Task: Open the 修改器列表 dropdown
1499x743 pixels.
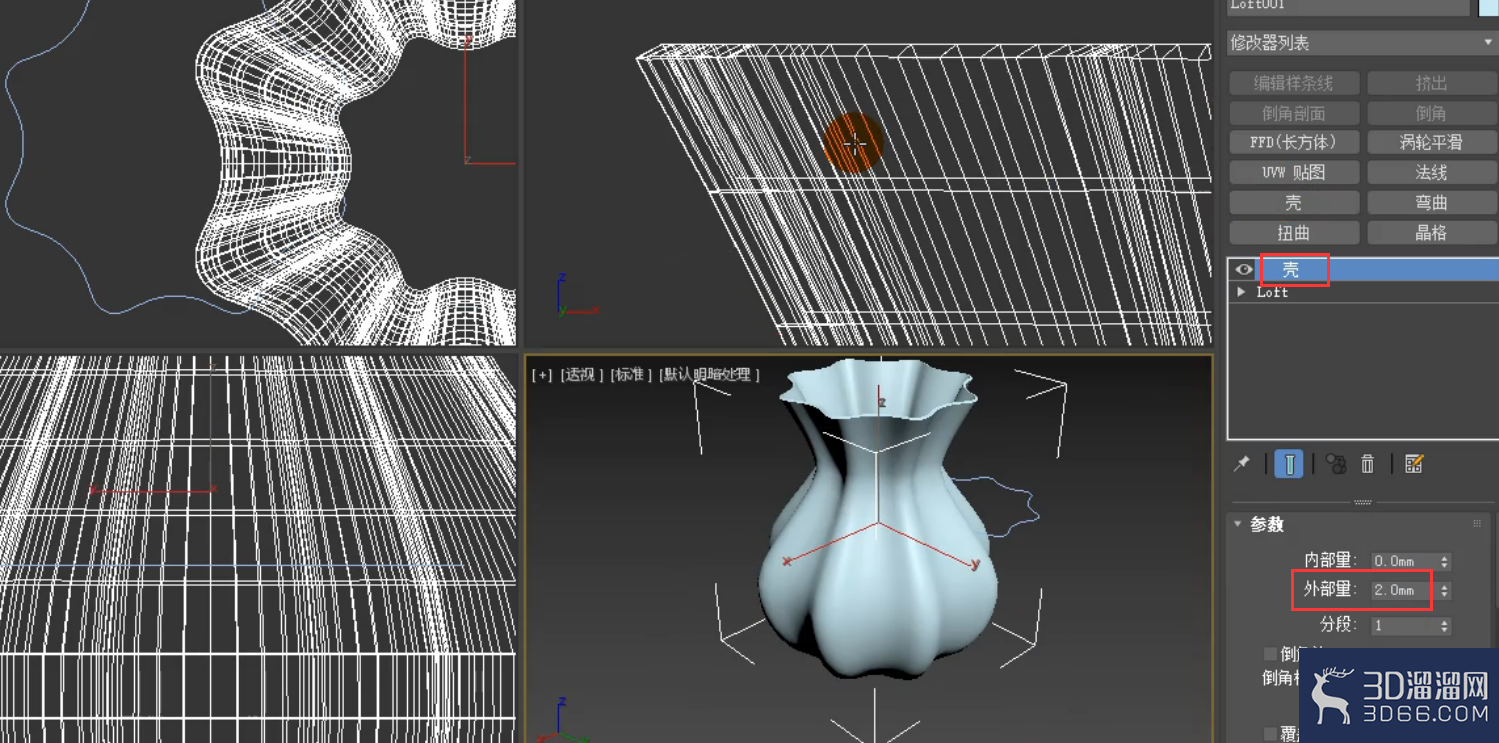Action: click(x=1362, y=43)
